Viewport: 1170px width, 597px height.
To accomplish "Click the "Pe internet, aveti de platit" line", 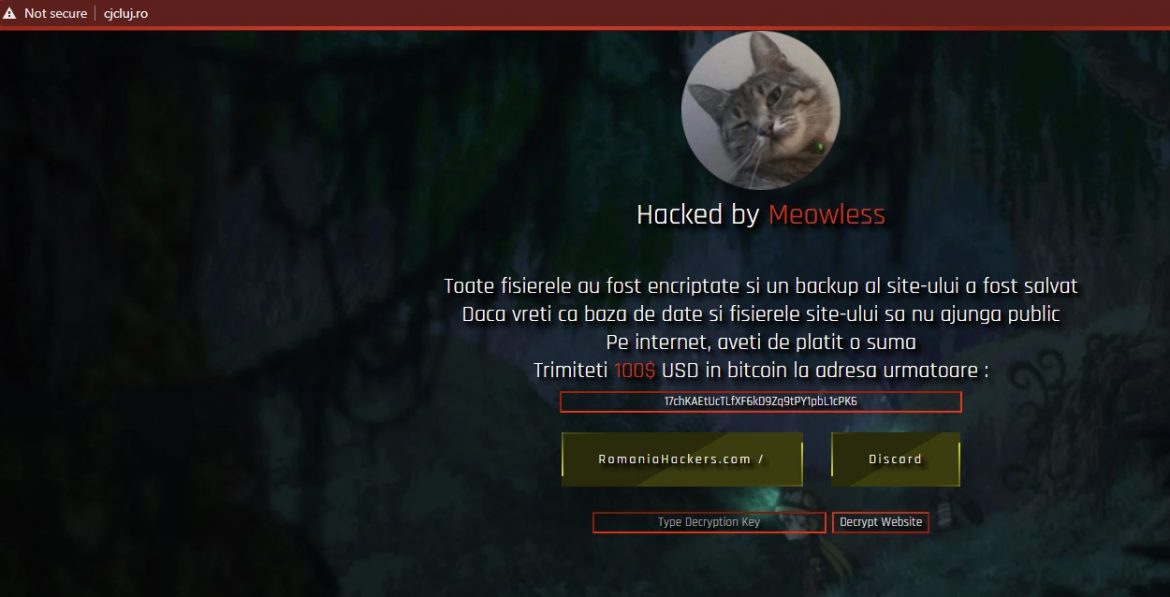I will click(x=761, y=343).
